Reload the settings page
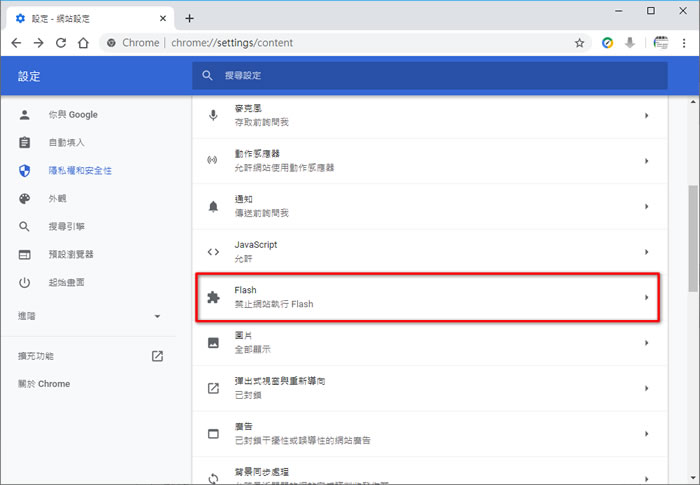700x485 pixels. [61, 43]
